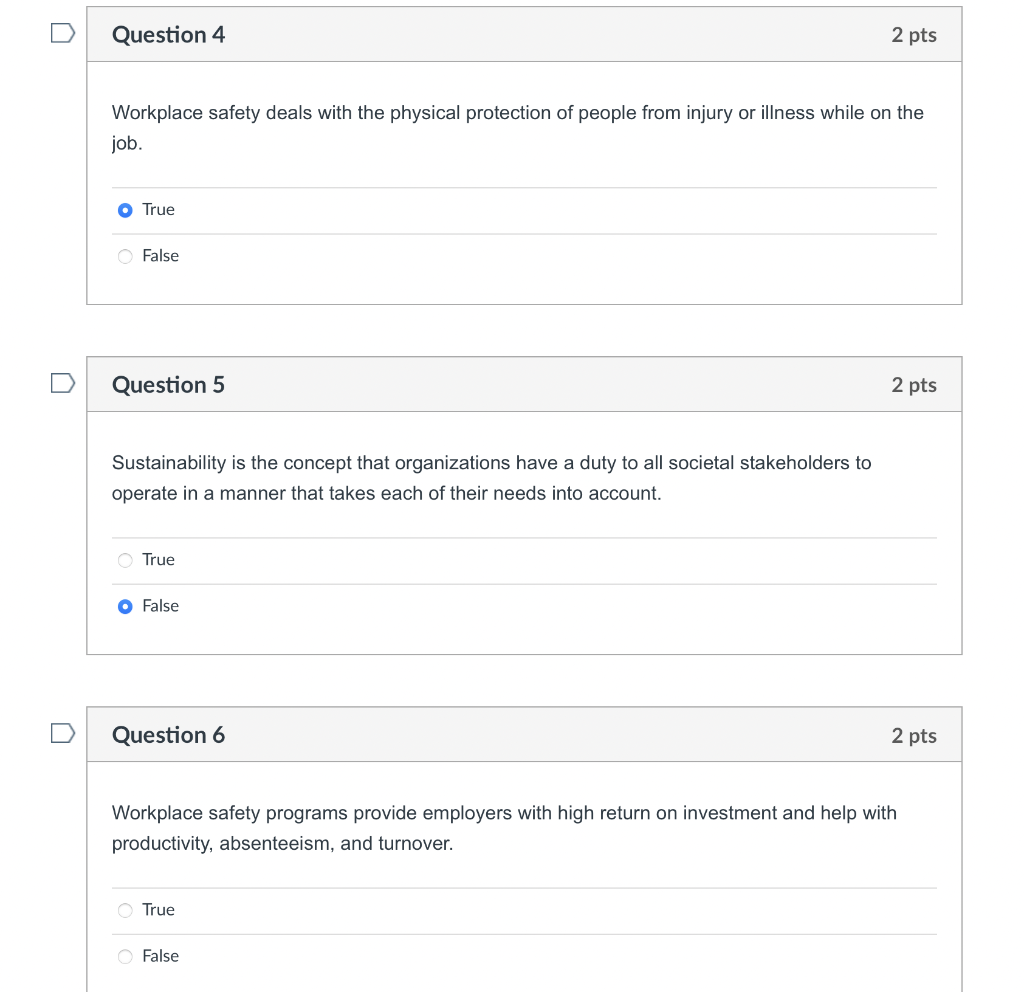Click the '2 pts' label on Question 5
1024x992 pixels.
(913, 385)
